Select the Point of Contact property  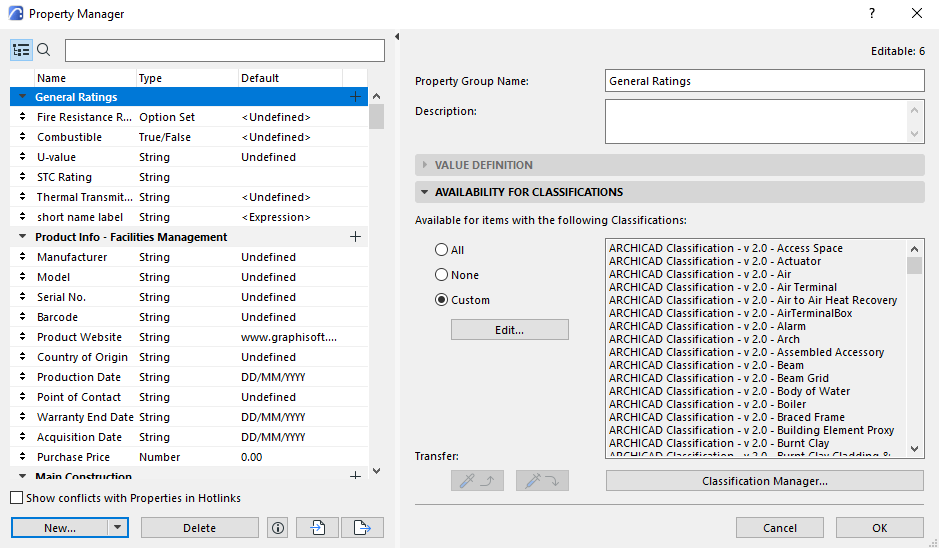[189, 397]
